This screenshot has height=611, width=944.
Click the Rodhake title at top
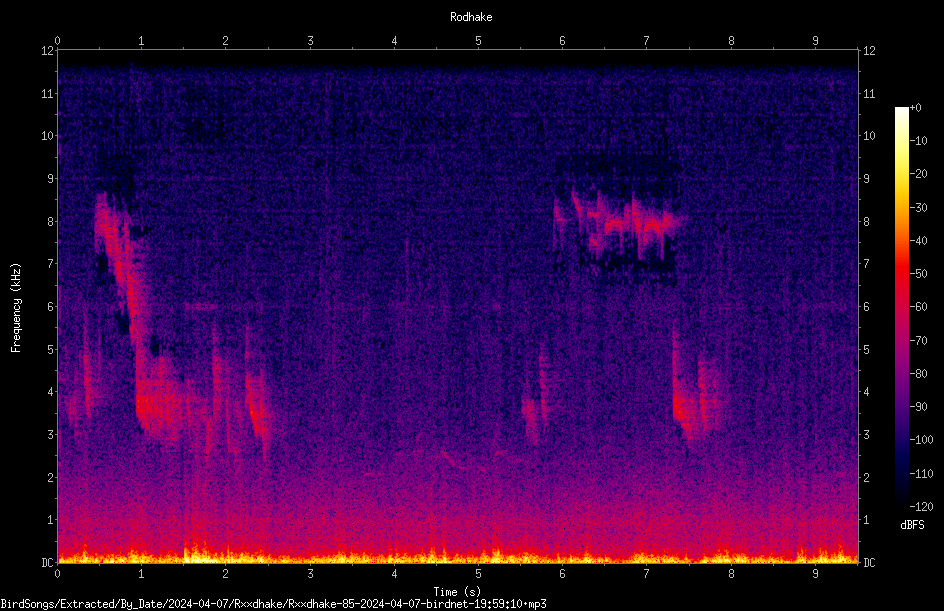[x=471, y=17]
